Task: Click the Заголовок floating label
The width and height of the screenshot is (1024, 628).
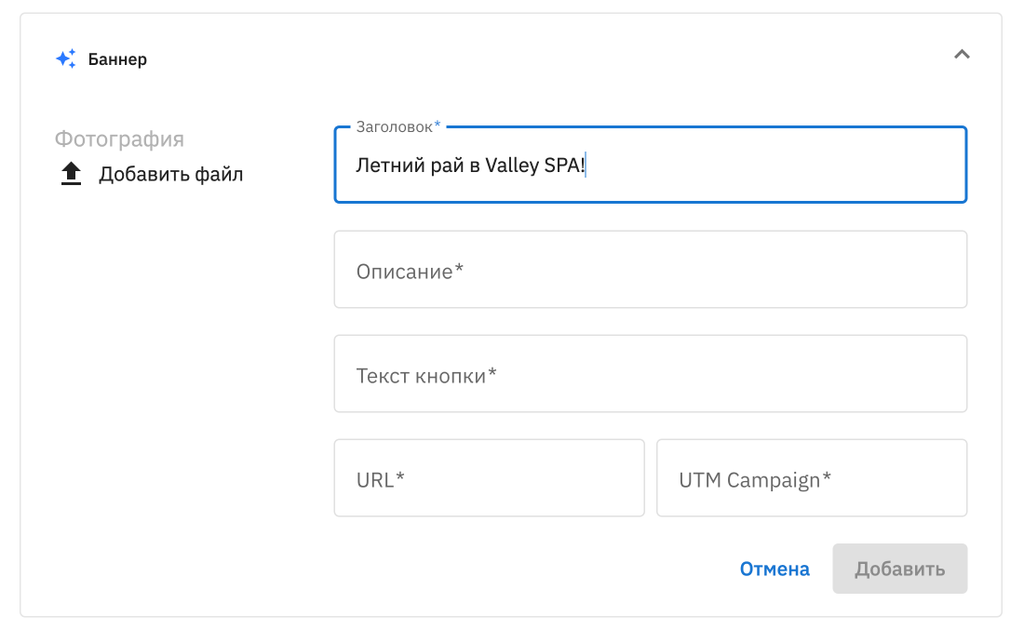Action: 397,127
